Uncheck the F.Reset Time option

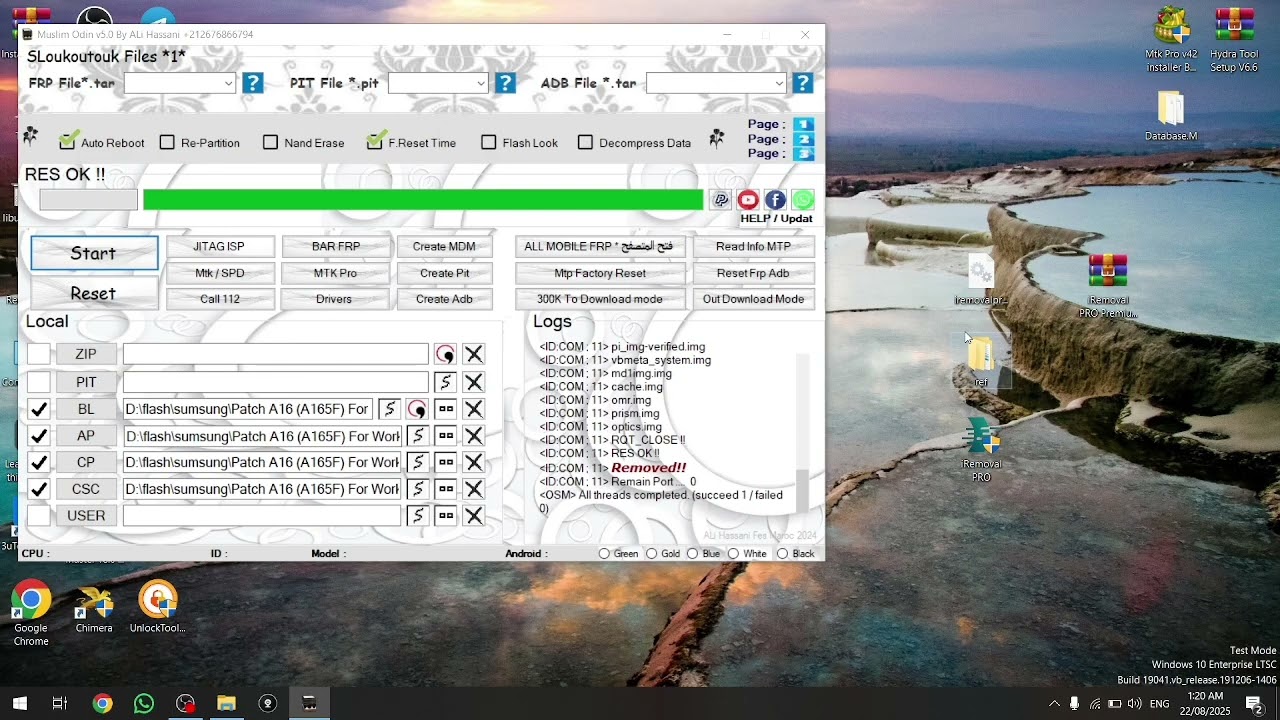pos(374,141)
